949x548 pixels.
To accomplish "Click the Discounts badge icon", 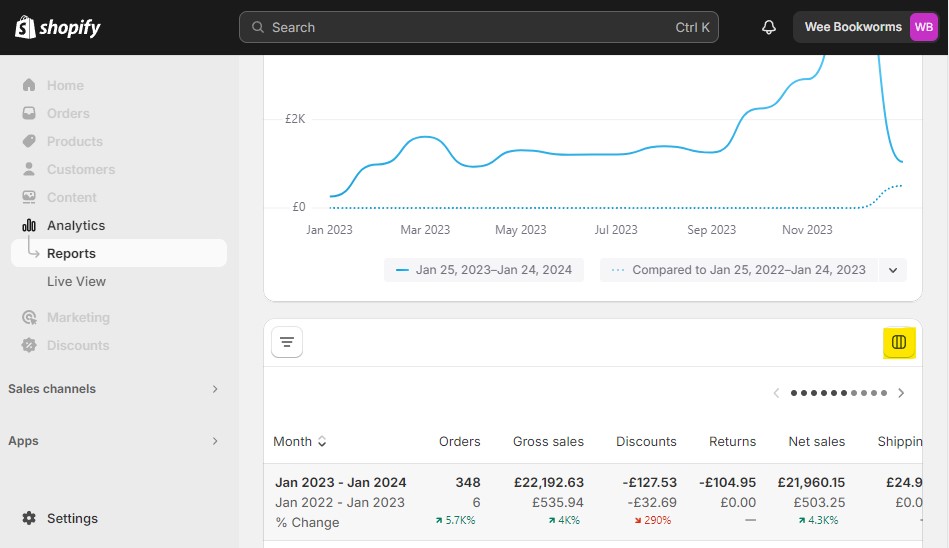I will click(x=29, y=345).
